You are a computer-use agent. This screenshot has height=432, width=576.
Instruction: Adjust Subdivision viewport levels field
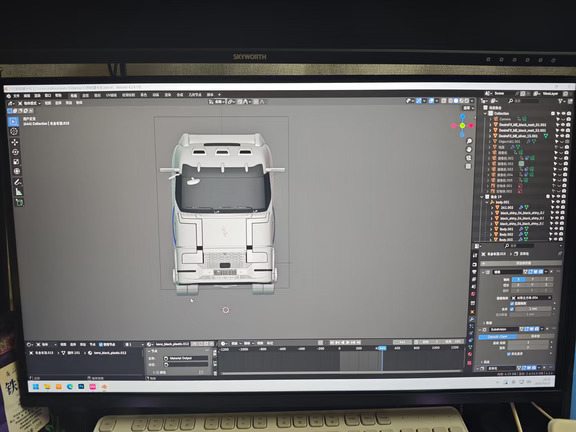(528, 342)
